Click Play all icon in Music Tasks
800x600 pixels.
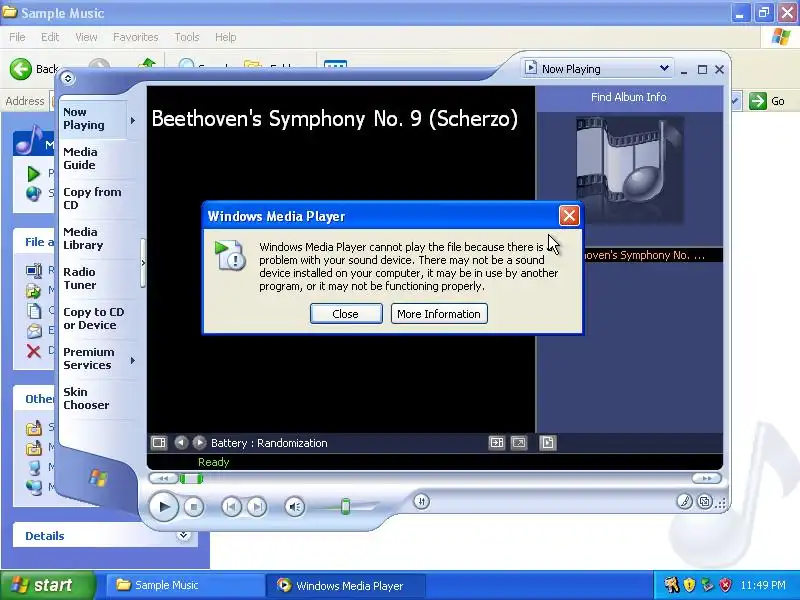[33, 173]
